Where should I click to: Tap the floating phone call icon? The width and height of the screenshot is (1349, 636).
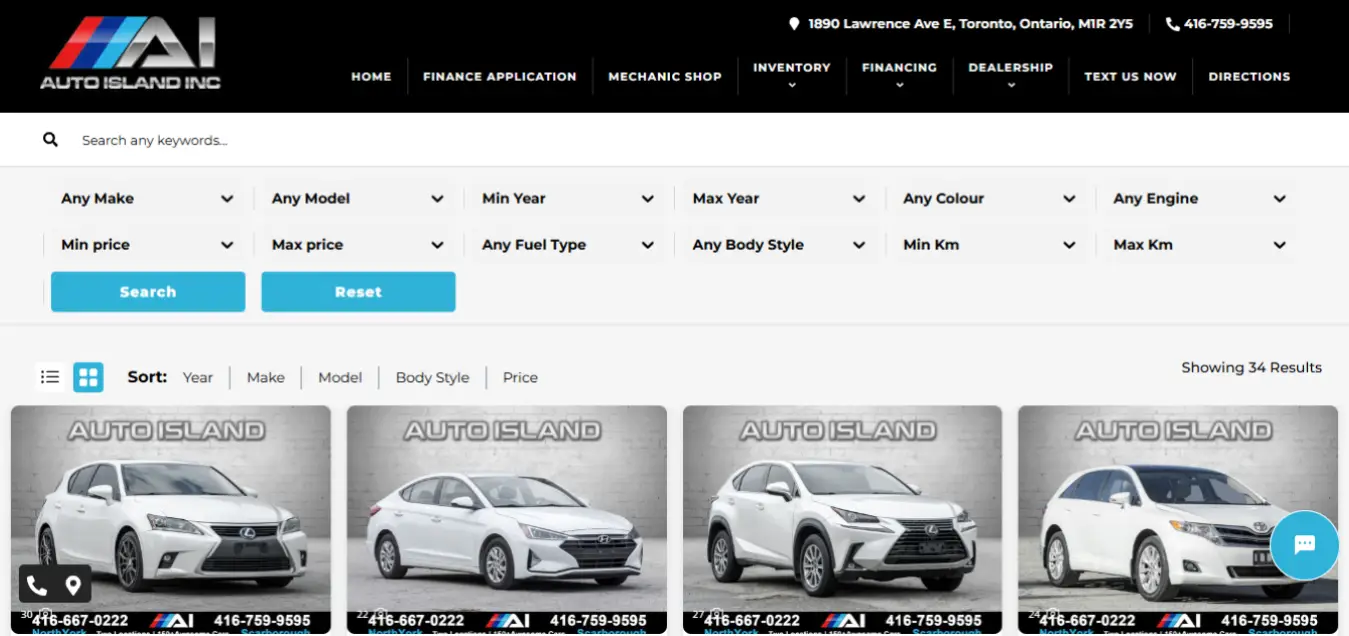(x=37, y=585)
